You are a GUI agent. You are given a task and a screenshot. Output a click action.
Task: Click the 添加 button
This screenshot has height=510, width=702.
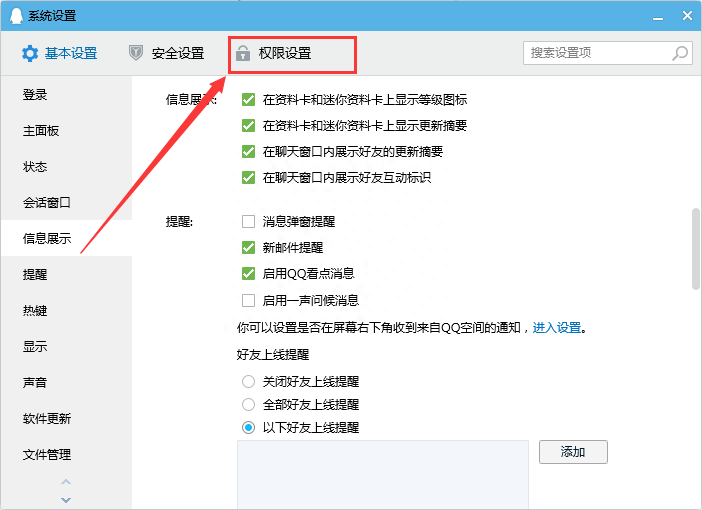[x=573, y=452]
